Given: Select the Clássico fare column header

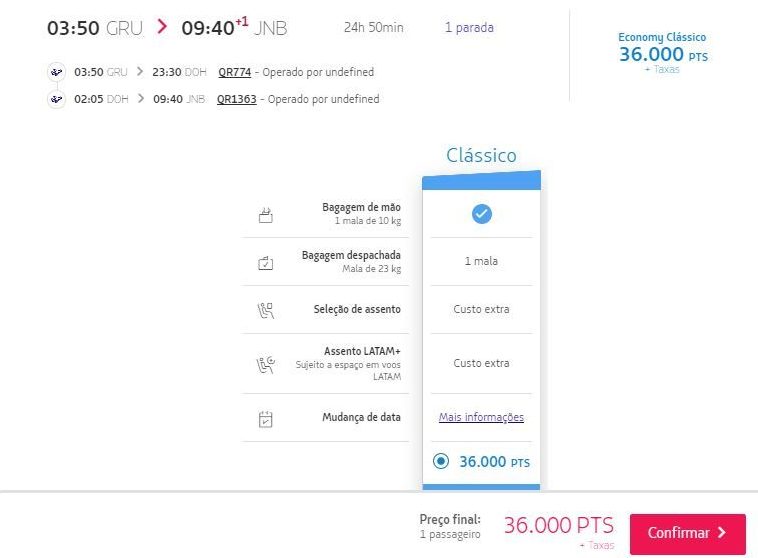Looking at the screenshot, I should pyautogui.click(x=481, y=155).
